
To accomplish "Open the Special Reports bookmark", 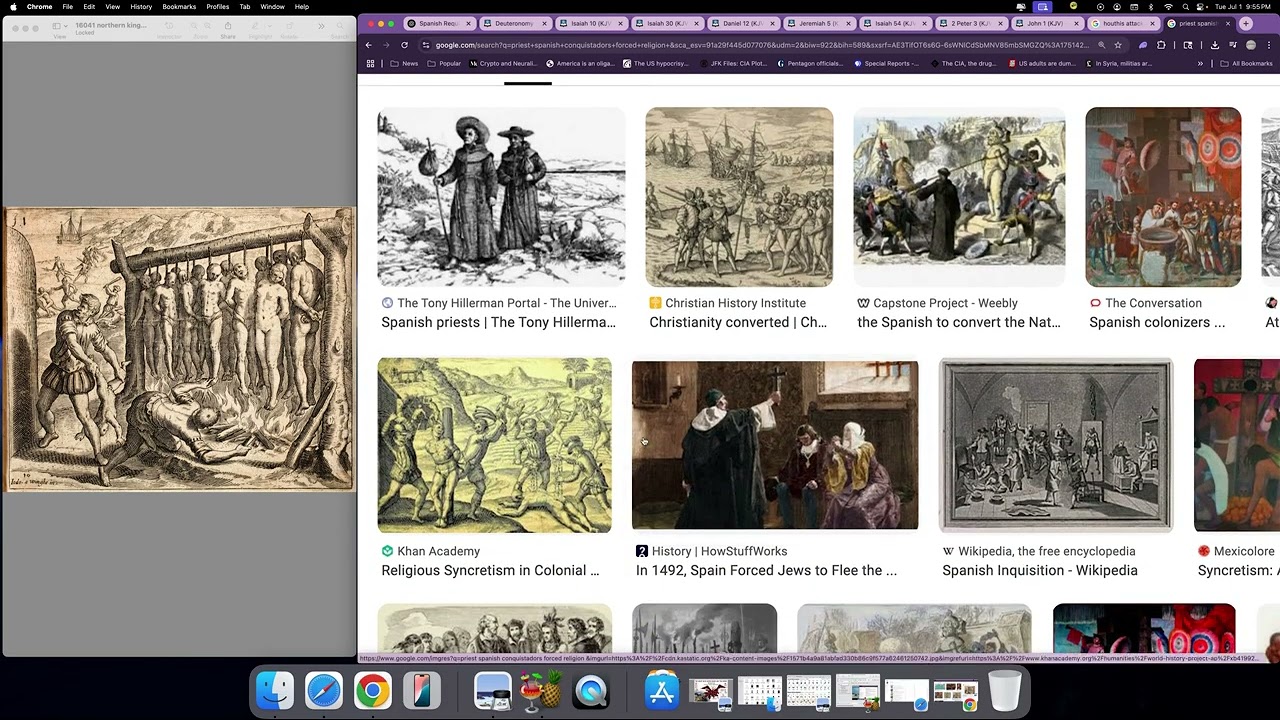I will [x=886, y=64].
